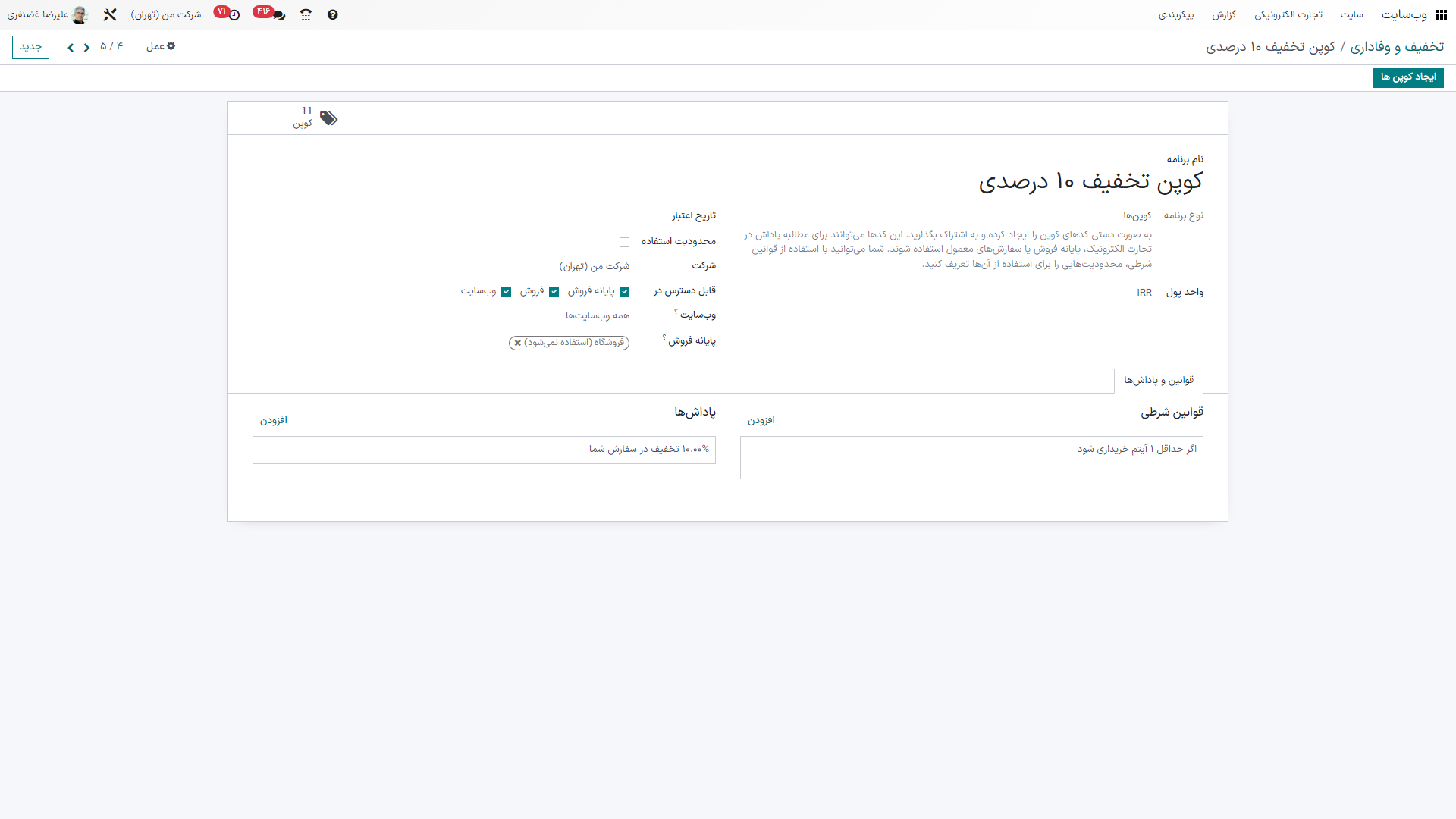
Task: Open the عمل actions dropdown
Action: [161, 47]
